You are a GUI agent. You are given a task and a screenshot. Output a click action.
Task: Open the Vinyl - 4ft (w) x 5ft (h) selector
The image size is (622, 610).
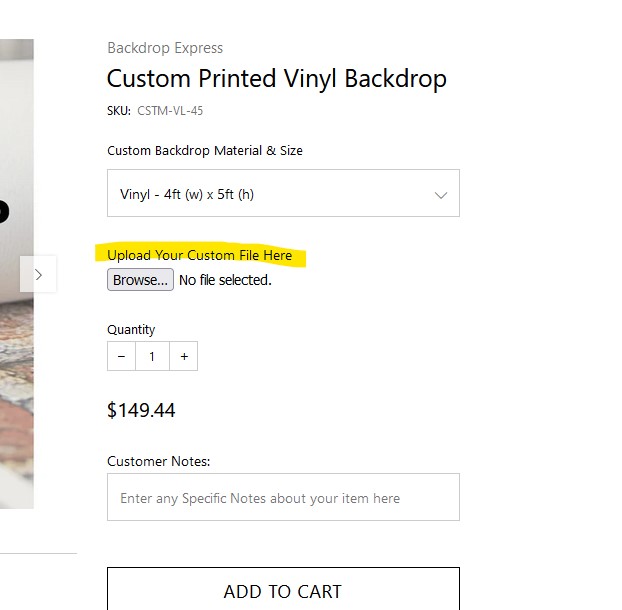point(283,193)
